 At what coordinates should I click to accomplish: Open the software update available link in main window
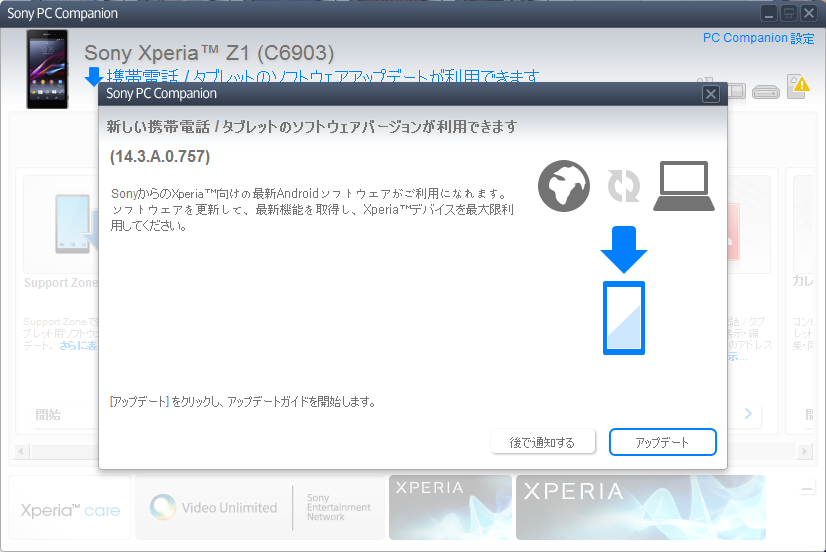[323, 76]
